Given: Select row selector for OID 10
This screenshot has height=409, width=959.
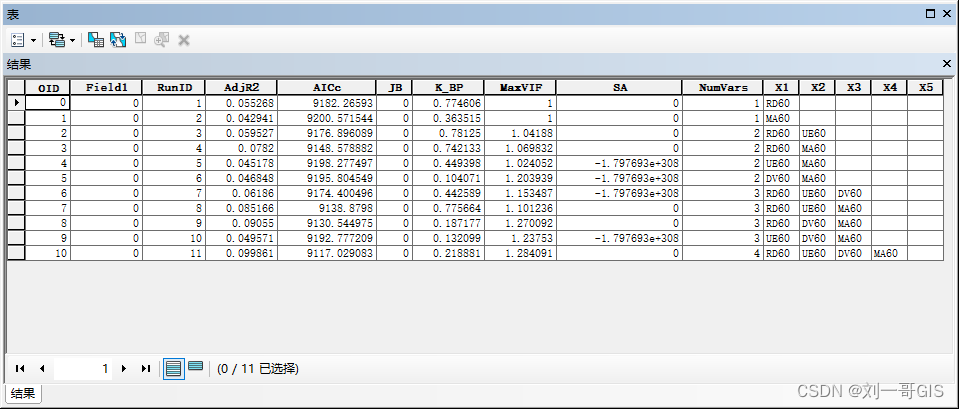Looking at the screenshot, I should (x=16, y=253).
